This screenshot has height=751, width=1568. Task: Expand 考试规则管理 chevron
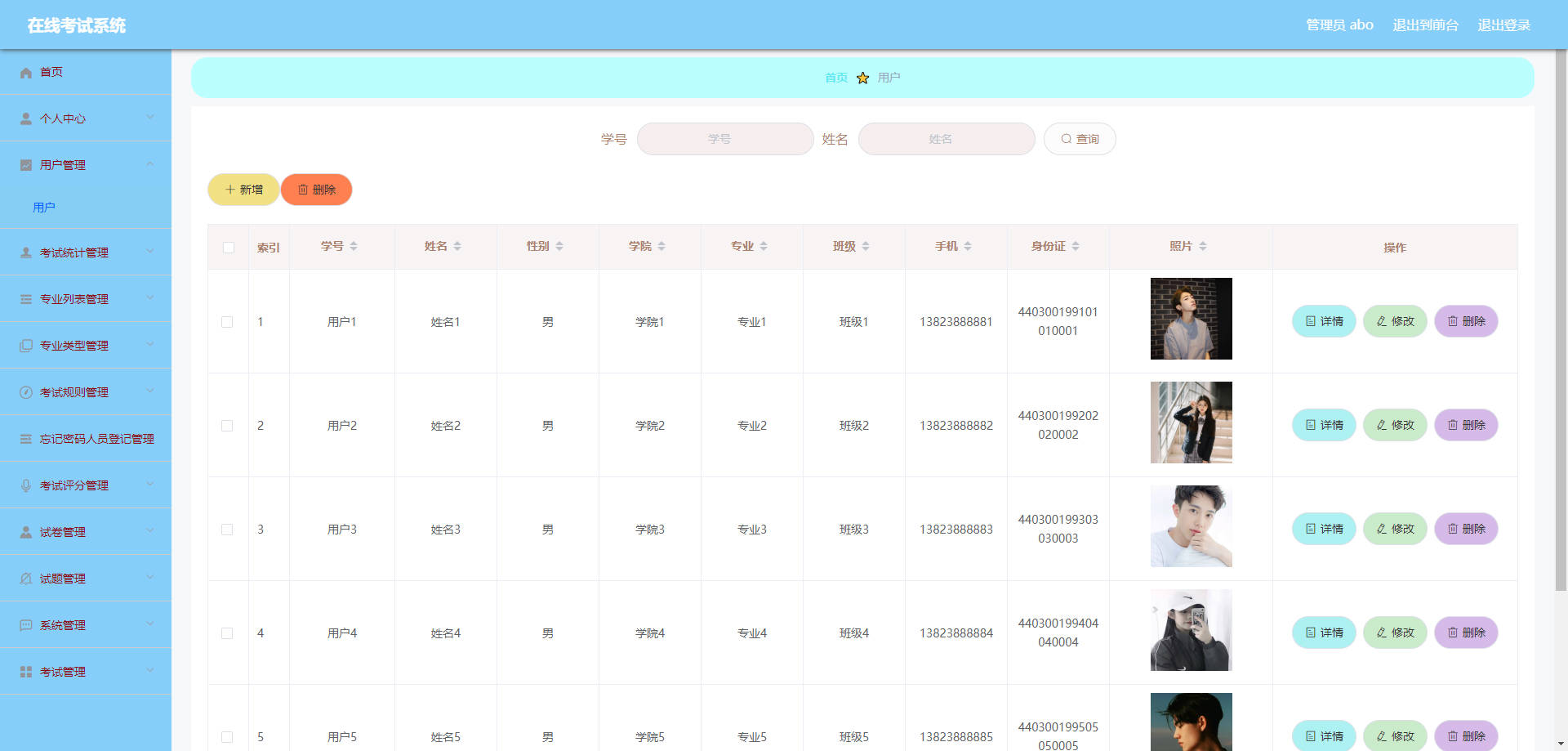tap(150, 391)
